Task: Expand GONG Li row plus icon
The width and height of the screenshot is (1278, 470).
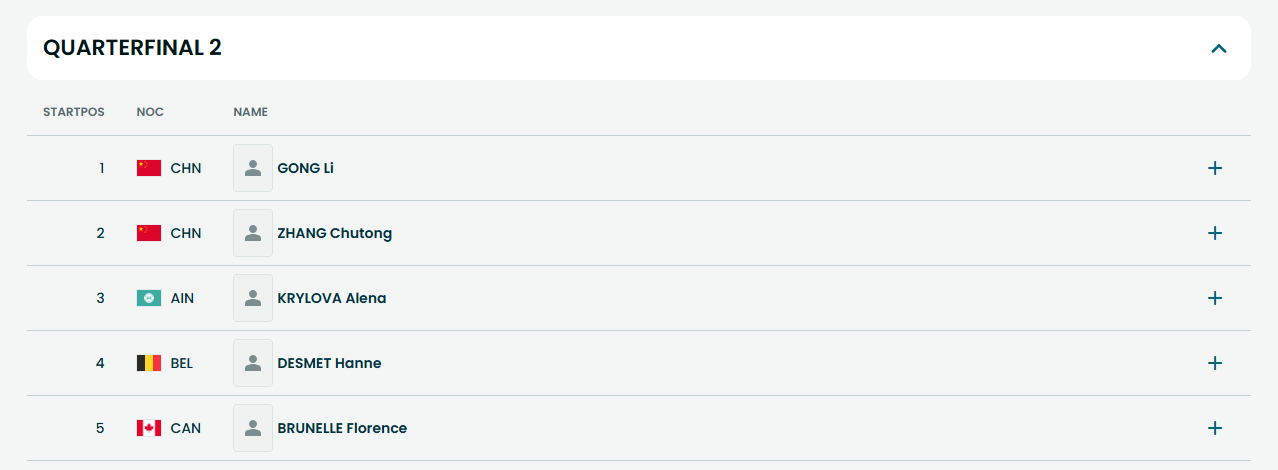Action: [x=1215, y=168]
